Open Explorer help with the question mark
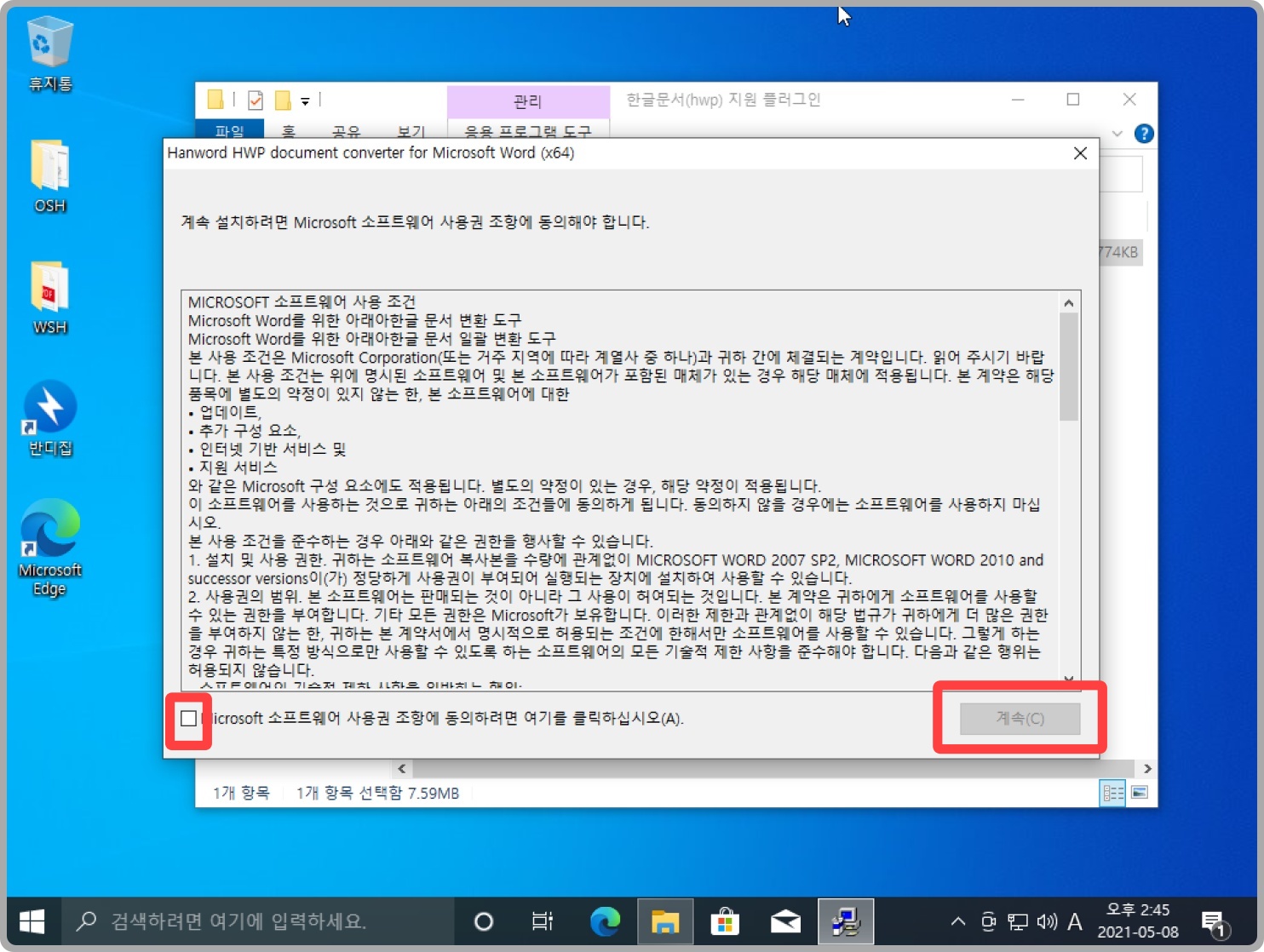 1145,134
